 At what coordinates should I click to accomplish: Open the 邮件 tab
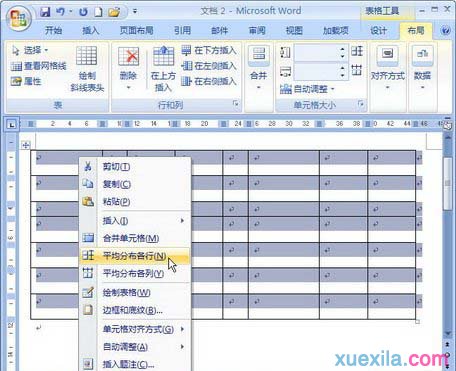220,31
